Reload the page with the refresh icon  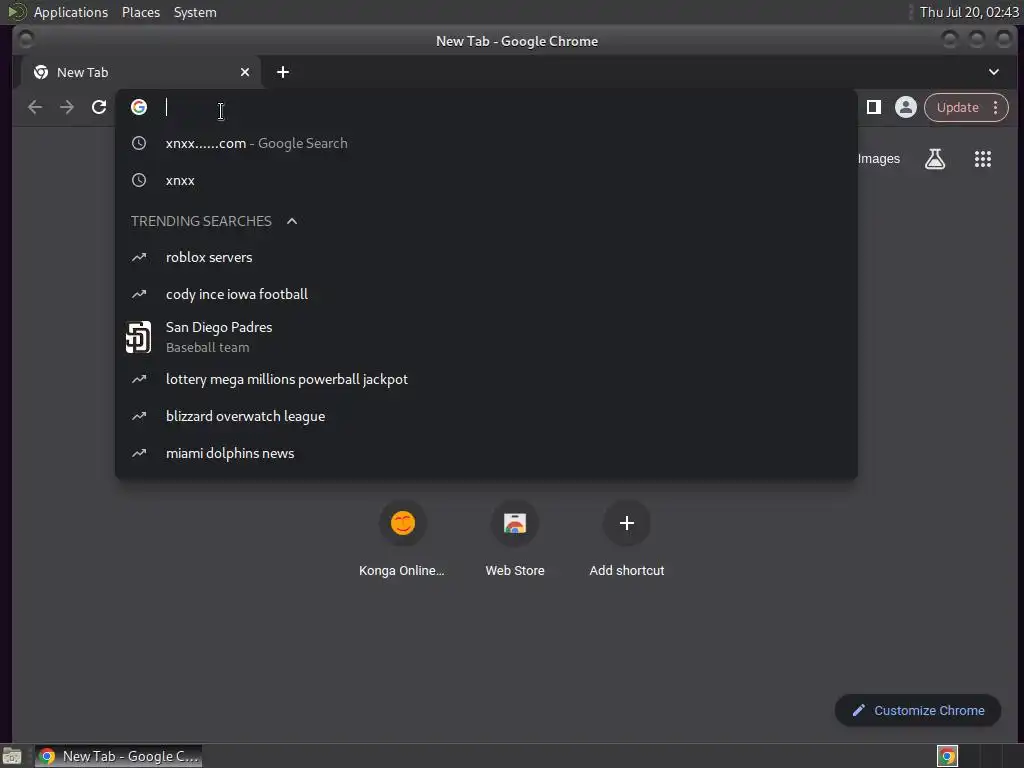point(99,107)
